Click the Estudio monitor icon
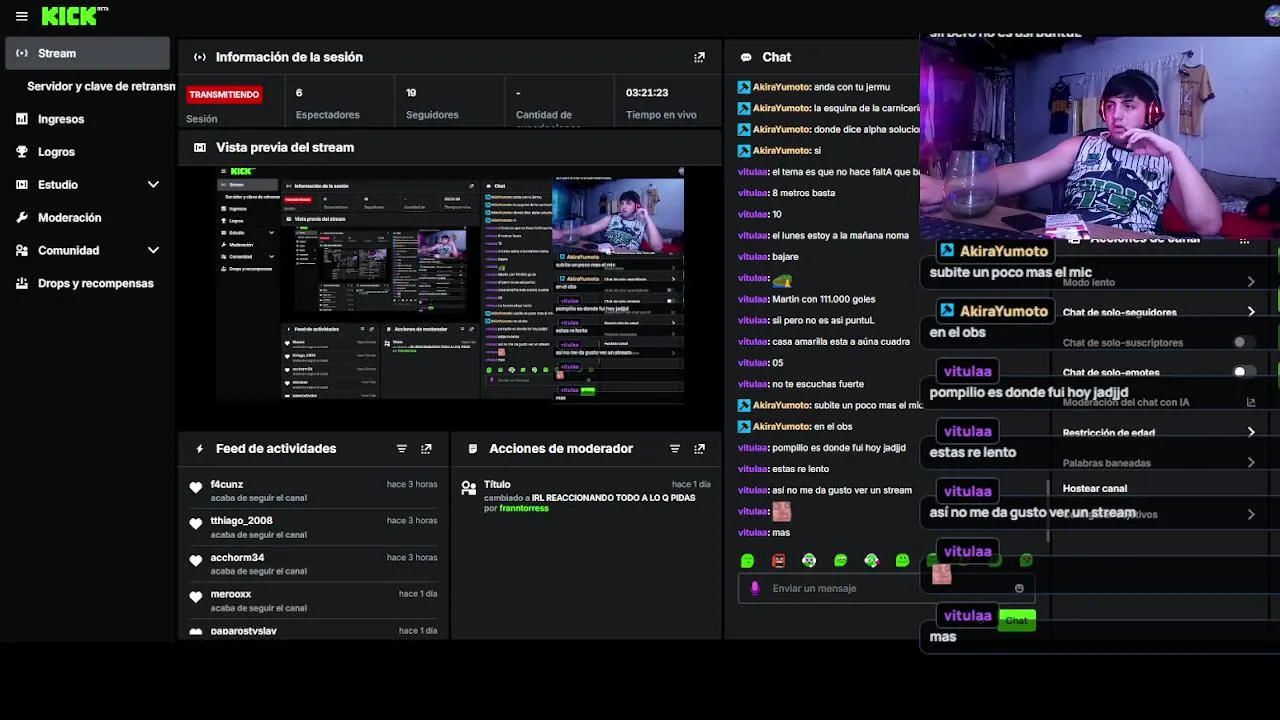The width and height of the screenshot is (1280, 720). 22,185
